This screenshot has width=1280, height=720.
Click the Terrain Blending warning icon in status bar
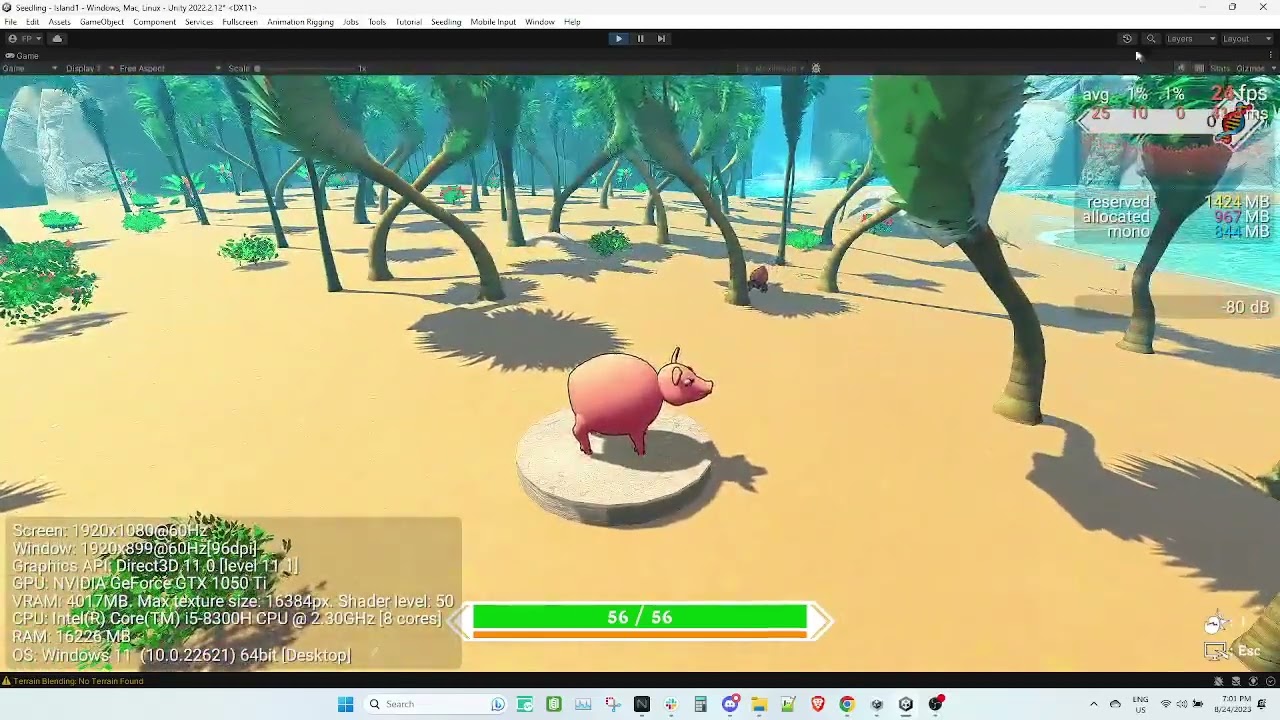pyautogui.click(x=6, y=680)
